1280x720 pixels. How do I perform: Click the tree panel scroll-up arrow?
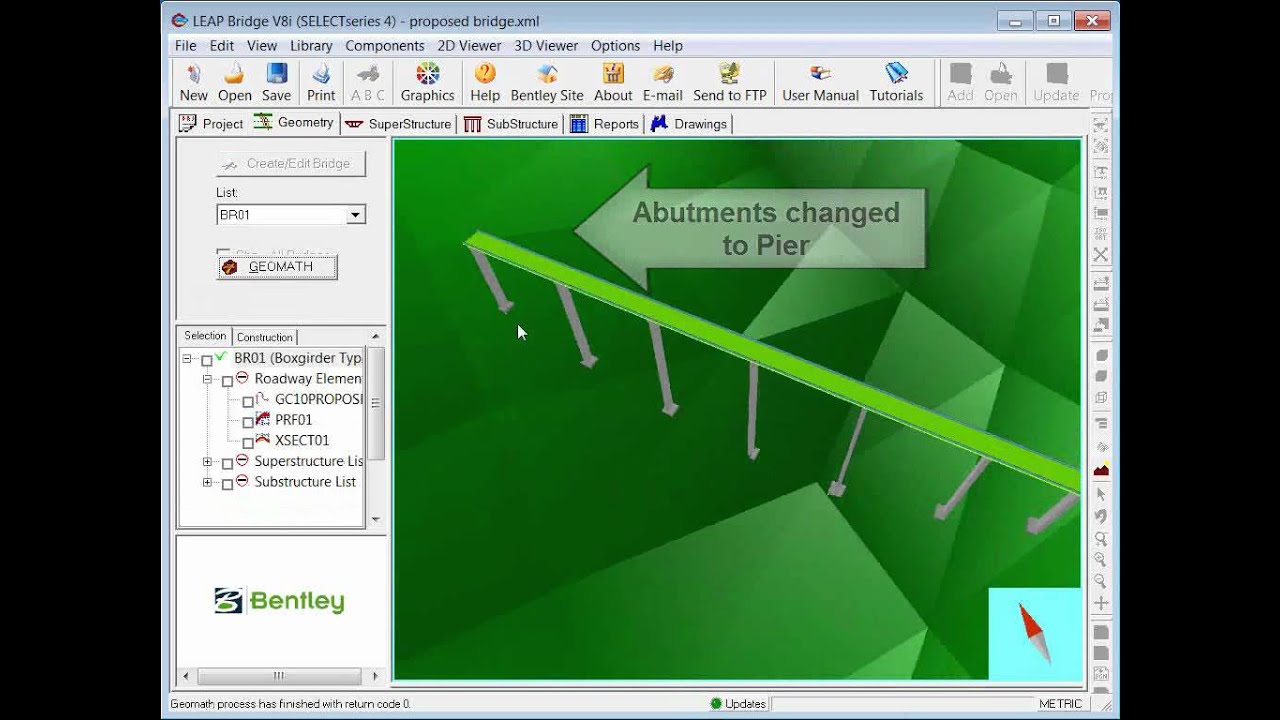tap(376, 336)
